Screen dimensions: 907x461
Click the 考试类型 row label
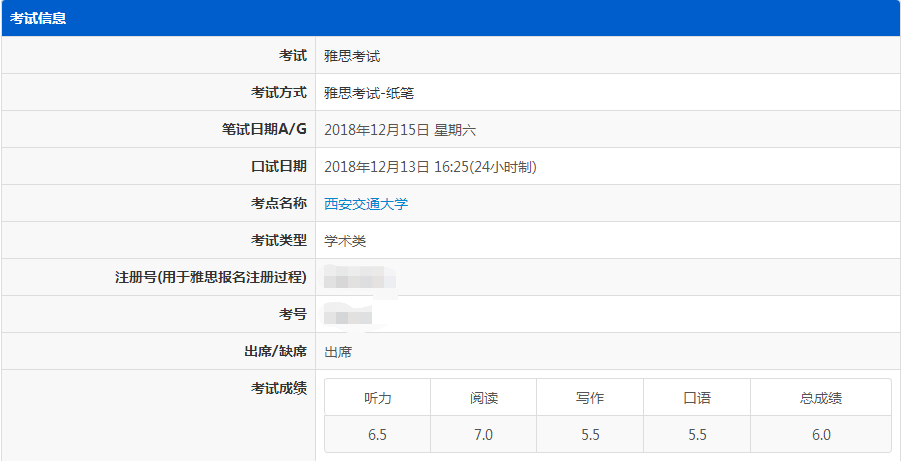[x=279, y=241]
